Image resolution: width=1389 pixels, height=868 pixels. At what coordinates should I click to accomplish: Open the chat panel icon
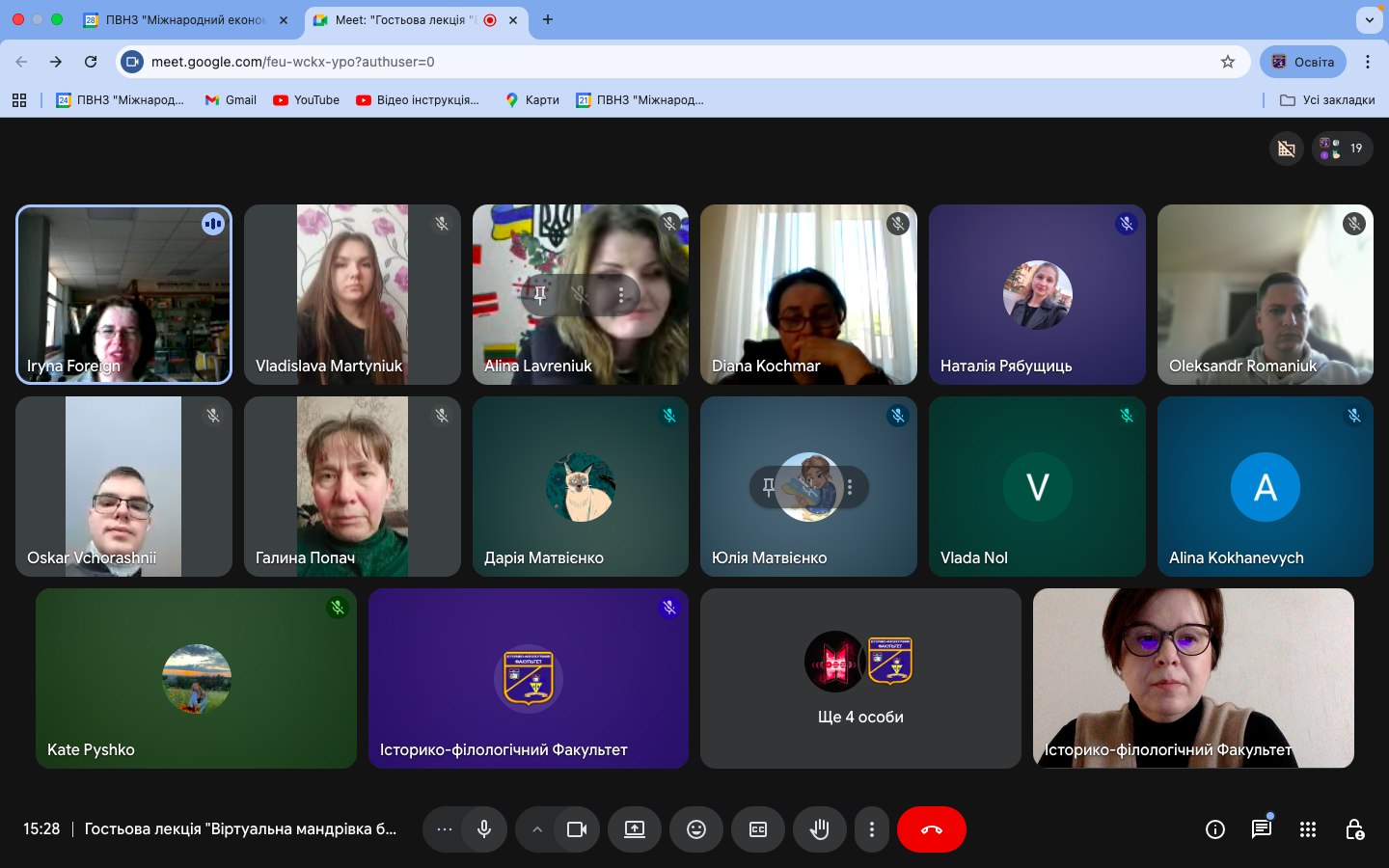(x=1261, y=829)
